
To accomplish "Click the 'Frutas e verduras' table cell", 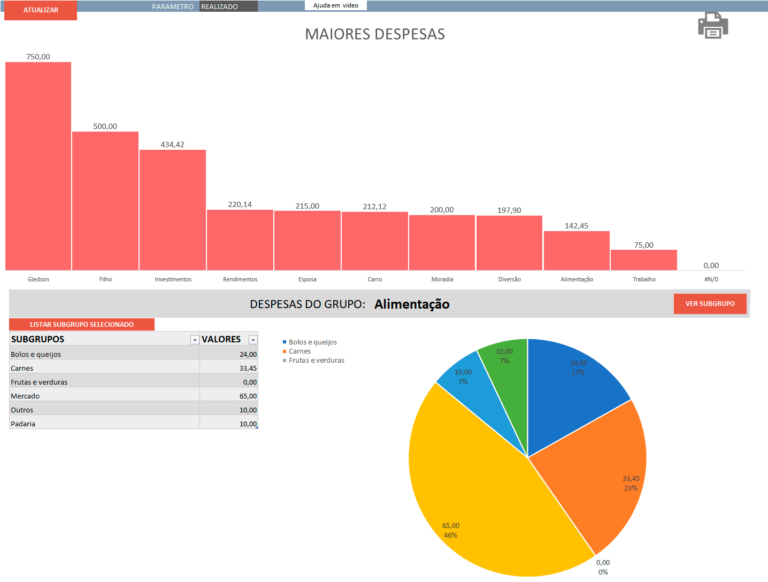I will [x=104, y=382].
